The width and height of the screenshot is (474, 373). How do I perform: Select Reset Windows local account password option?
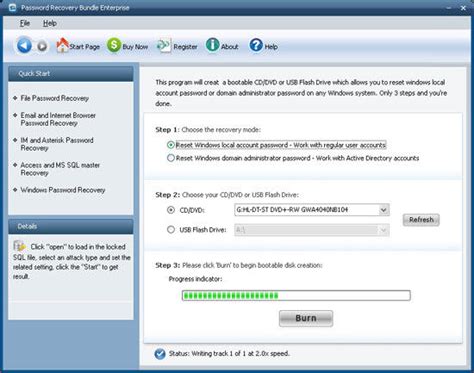[277, 145]
